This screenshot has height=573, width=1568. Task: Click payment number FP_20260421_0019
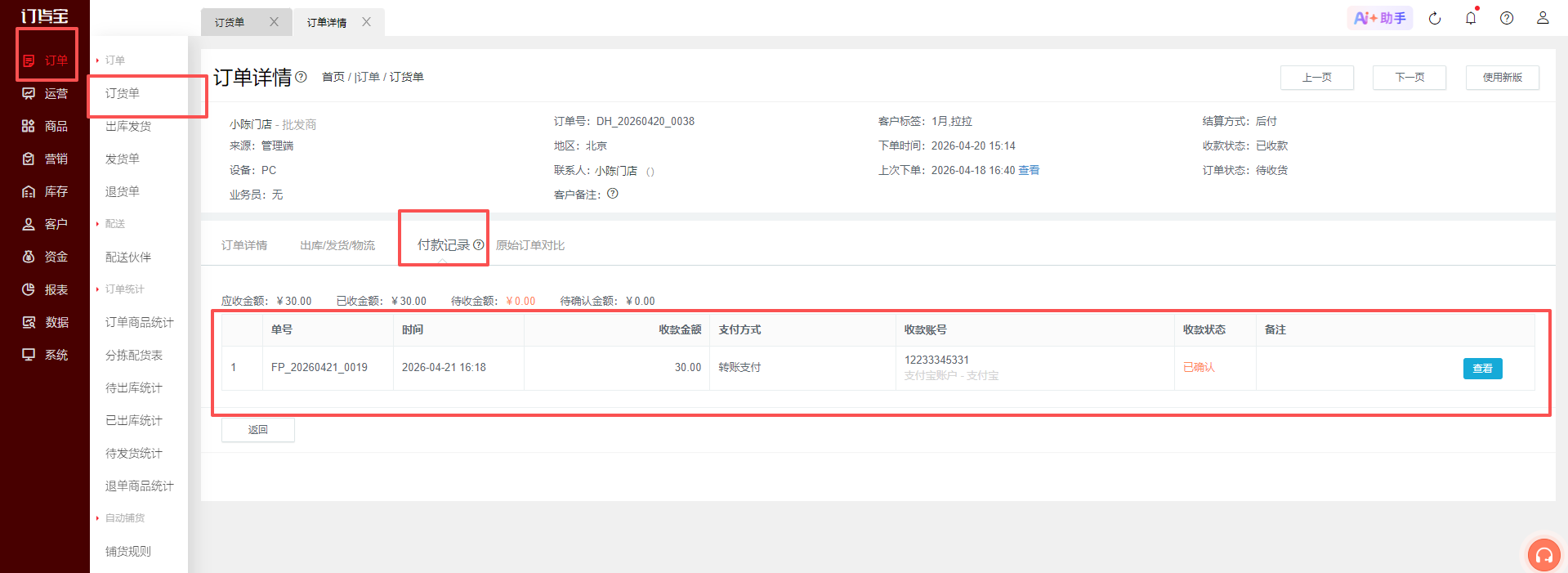click(319, 368)
